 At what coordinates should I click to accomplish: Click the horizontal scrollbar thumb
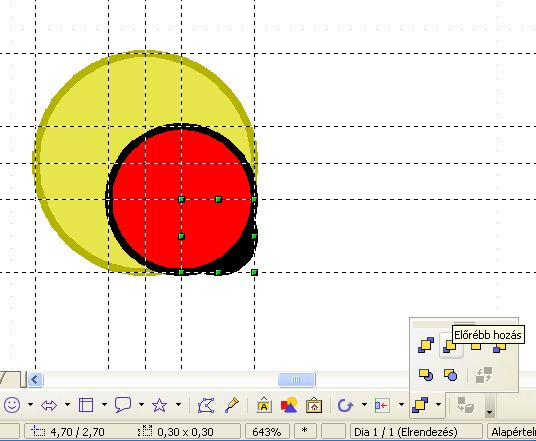pyautogui.click(x=296, y=379)
